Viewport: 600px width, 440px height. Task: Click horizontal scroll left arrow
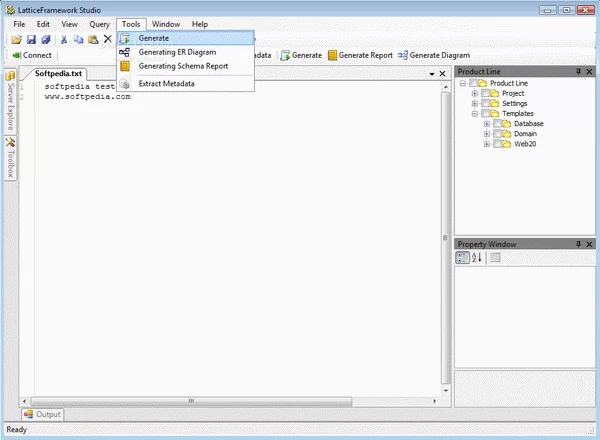24,401
